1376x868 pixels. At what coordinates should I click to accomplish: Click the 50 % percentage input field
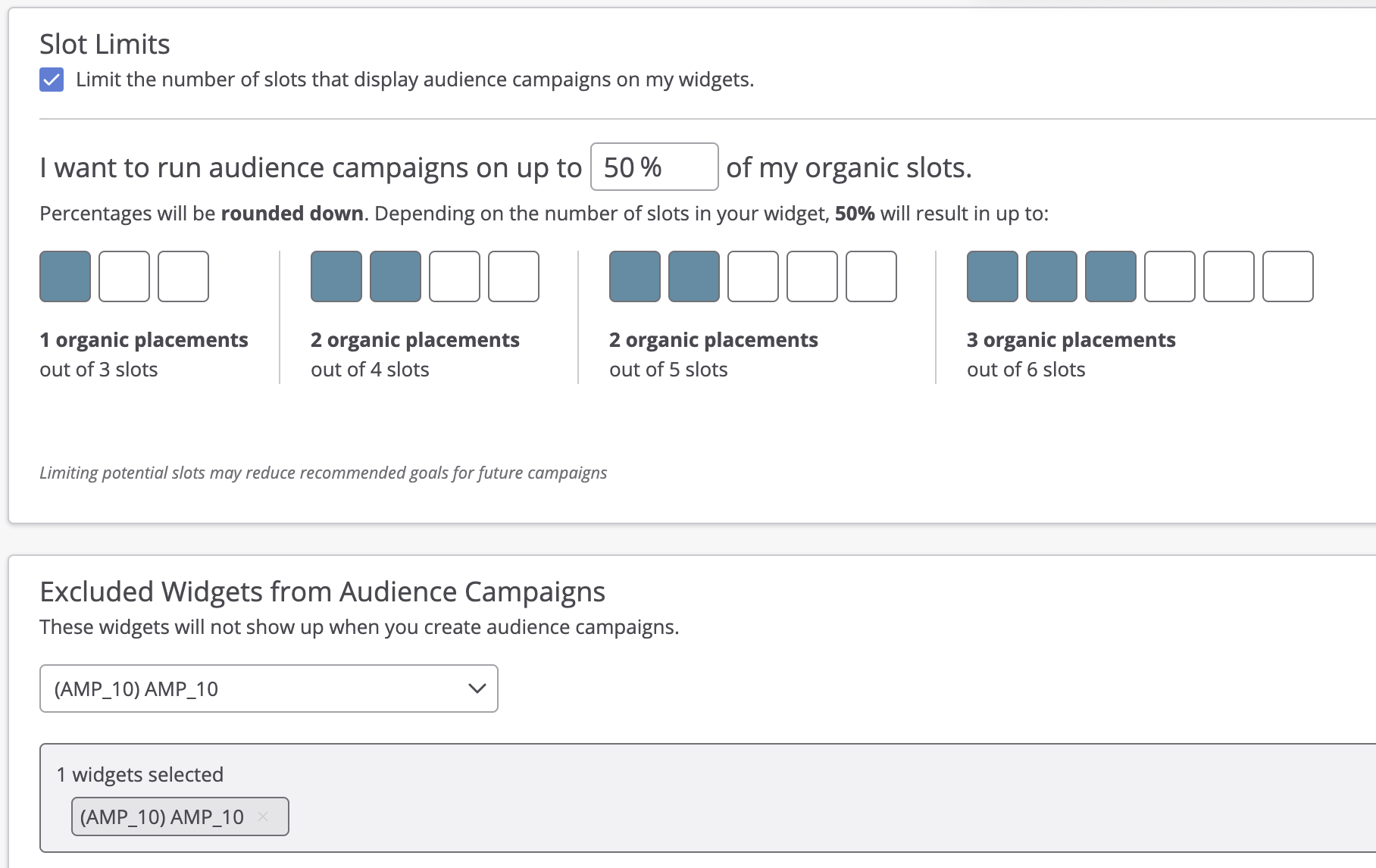654,167
